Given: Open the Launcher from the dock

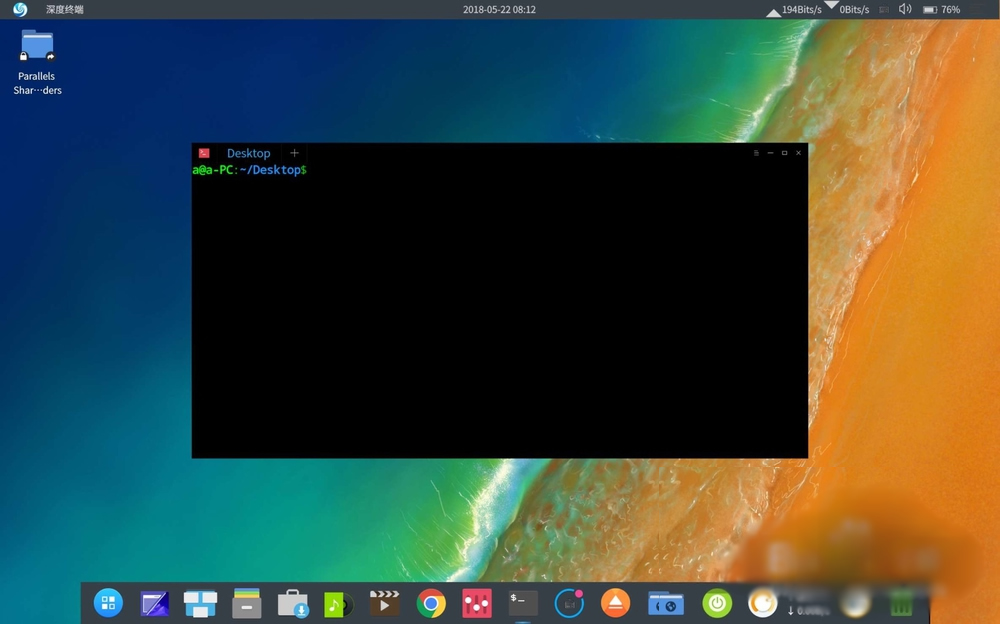Looking at the screenshot, I should pyautogui.click(x=108, y=603).
